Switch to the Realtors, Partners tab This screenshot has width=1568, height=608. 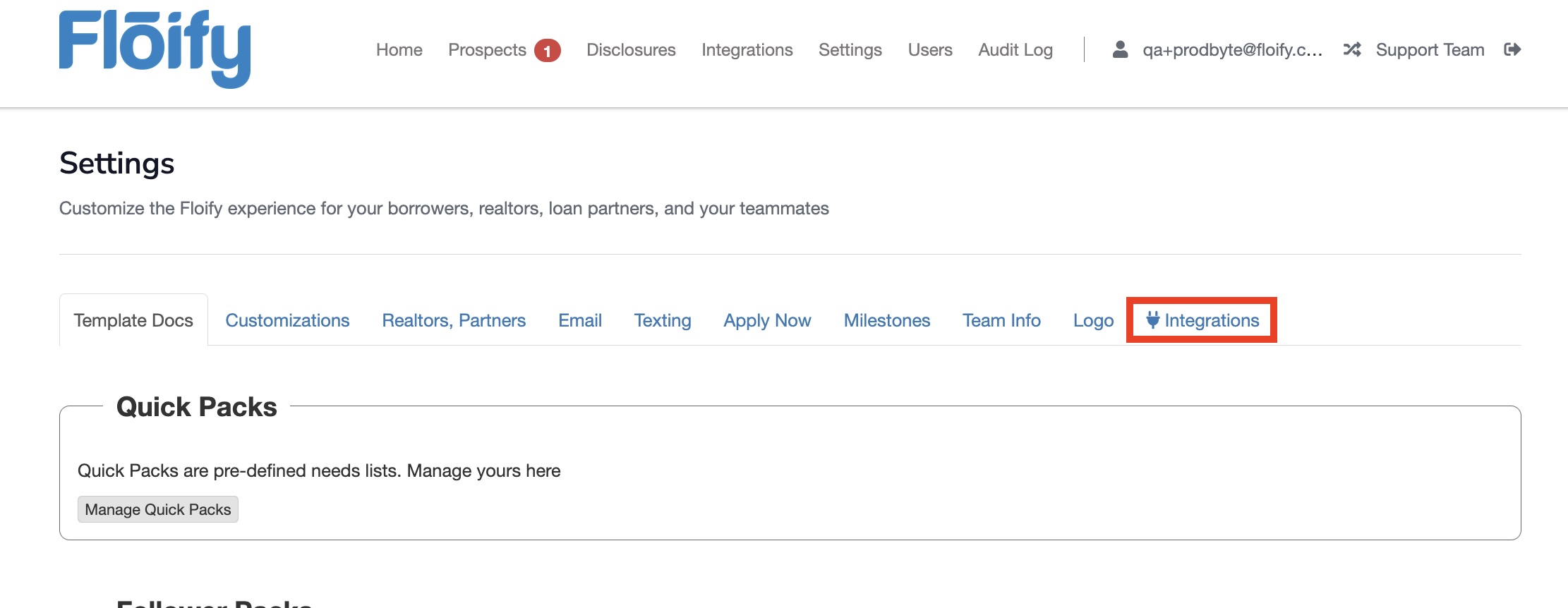tap(454, 320)
